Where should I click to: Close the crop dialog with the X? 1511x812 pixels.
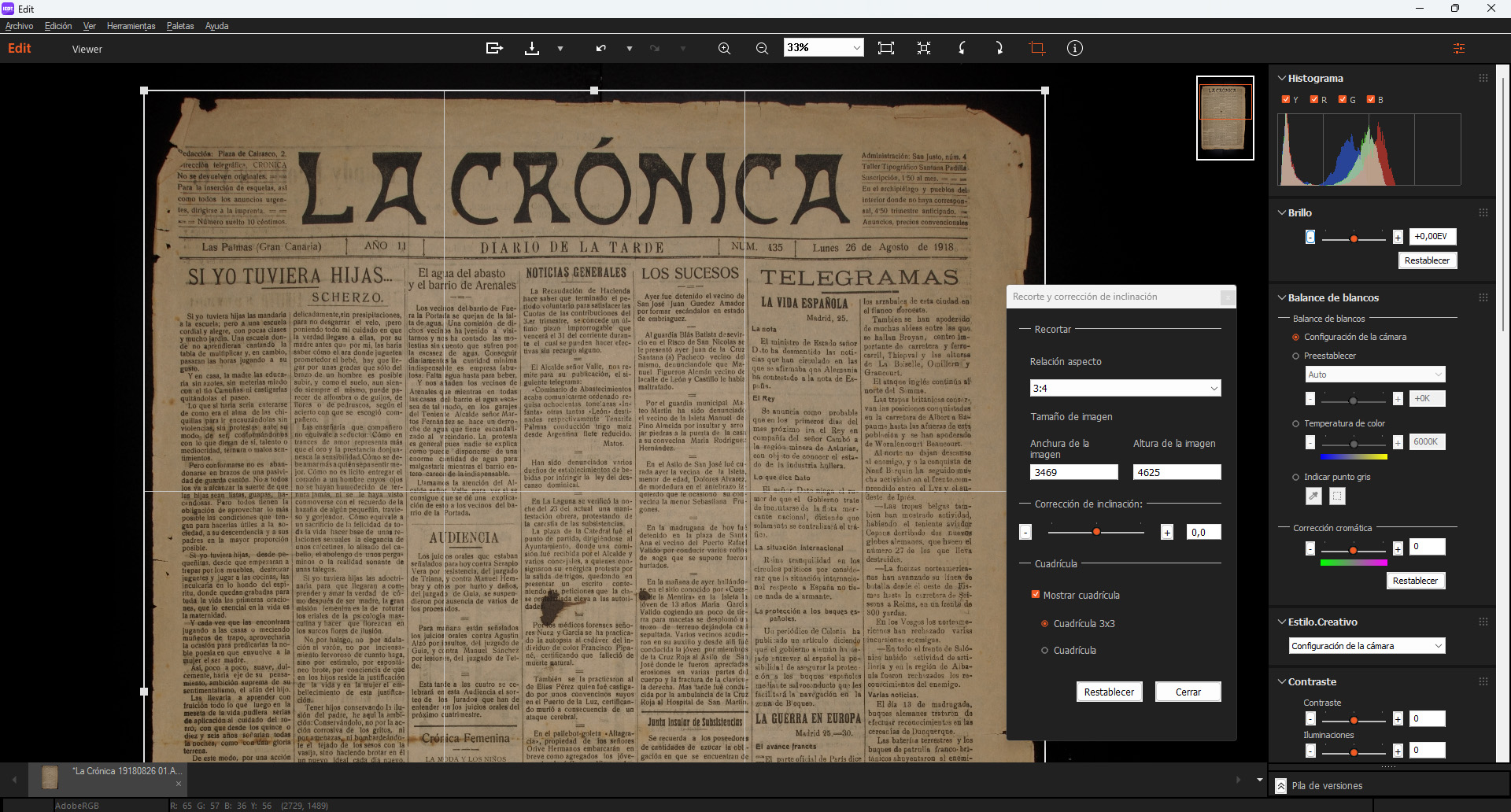coord(1227,297)
